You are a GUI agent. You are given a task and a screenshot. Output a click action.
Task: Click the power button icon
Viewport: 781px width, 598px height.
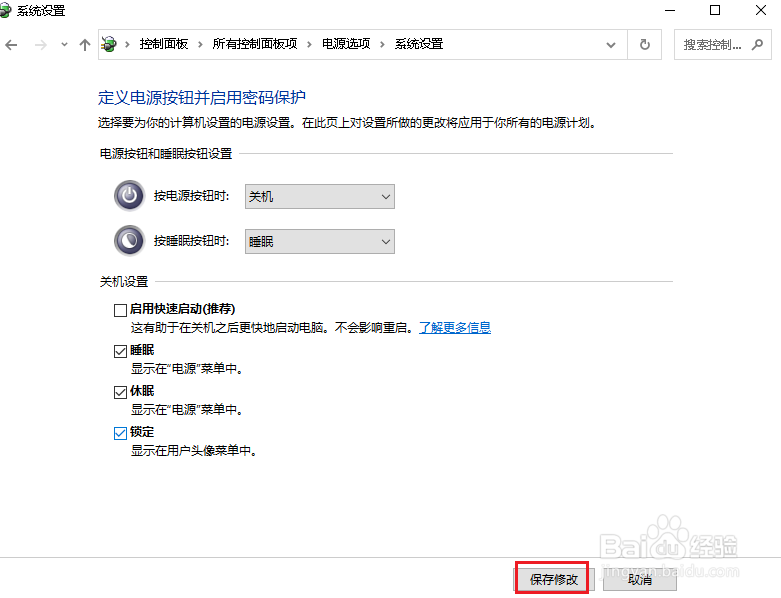(x=130, y=196)
